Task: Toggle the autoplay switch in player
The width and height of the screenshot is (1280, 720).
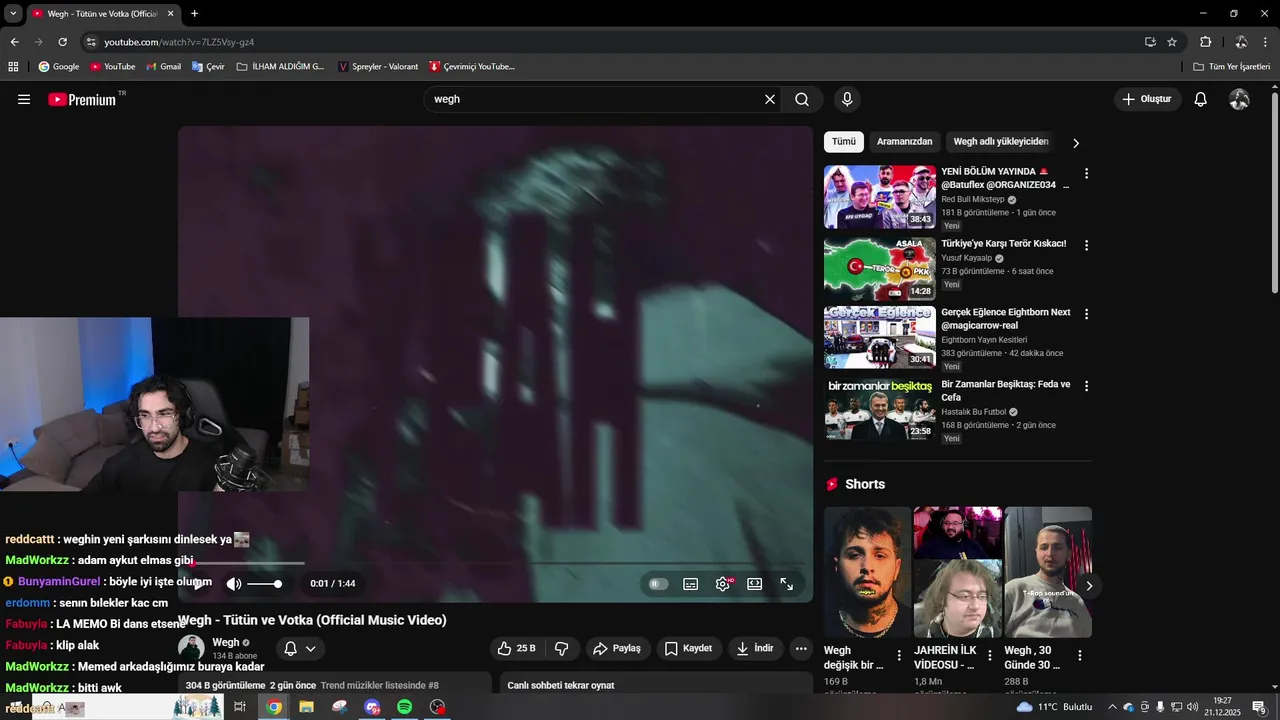Action: 658,584
